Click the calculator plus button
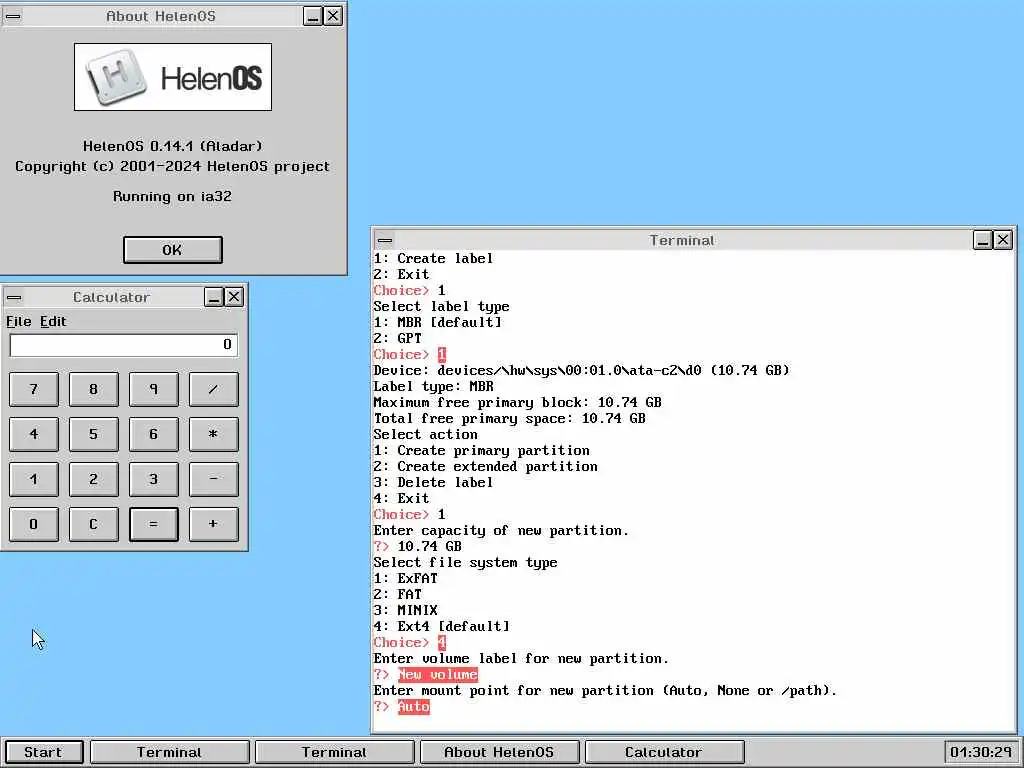1024x768 pixels. (214, 524)
